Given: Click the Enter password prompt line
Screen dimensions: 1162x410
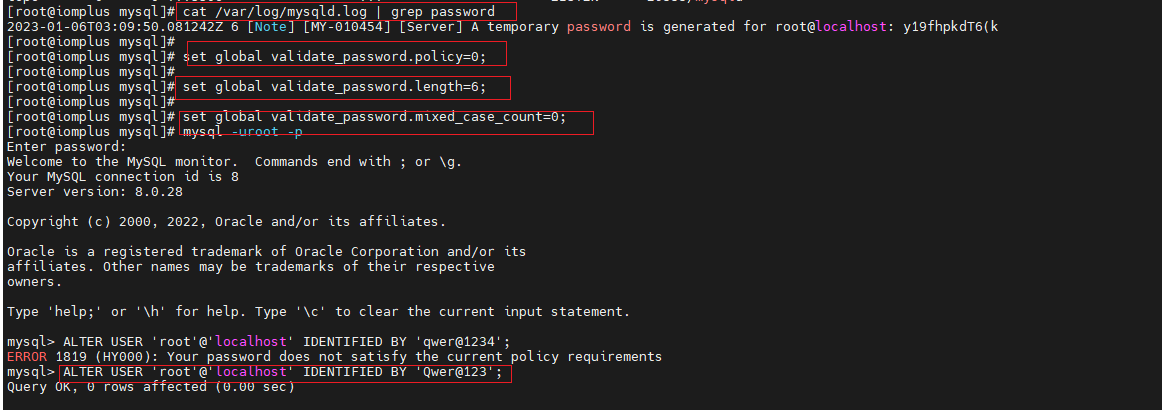Looking at the screenshot, I should (66, 147).
